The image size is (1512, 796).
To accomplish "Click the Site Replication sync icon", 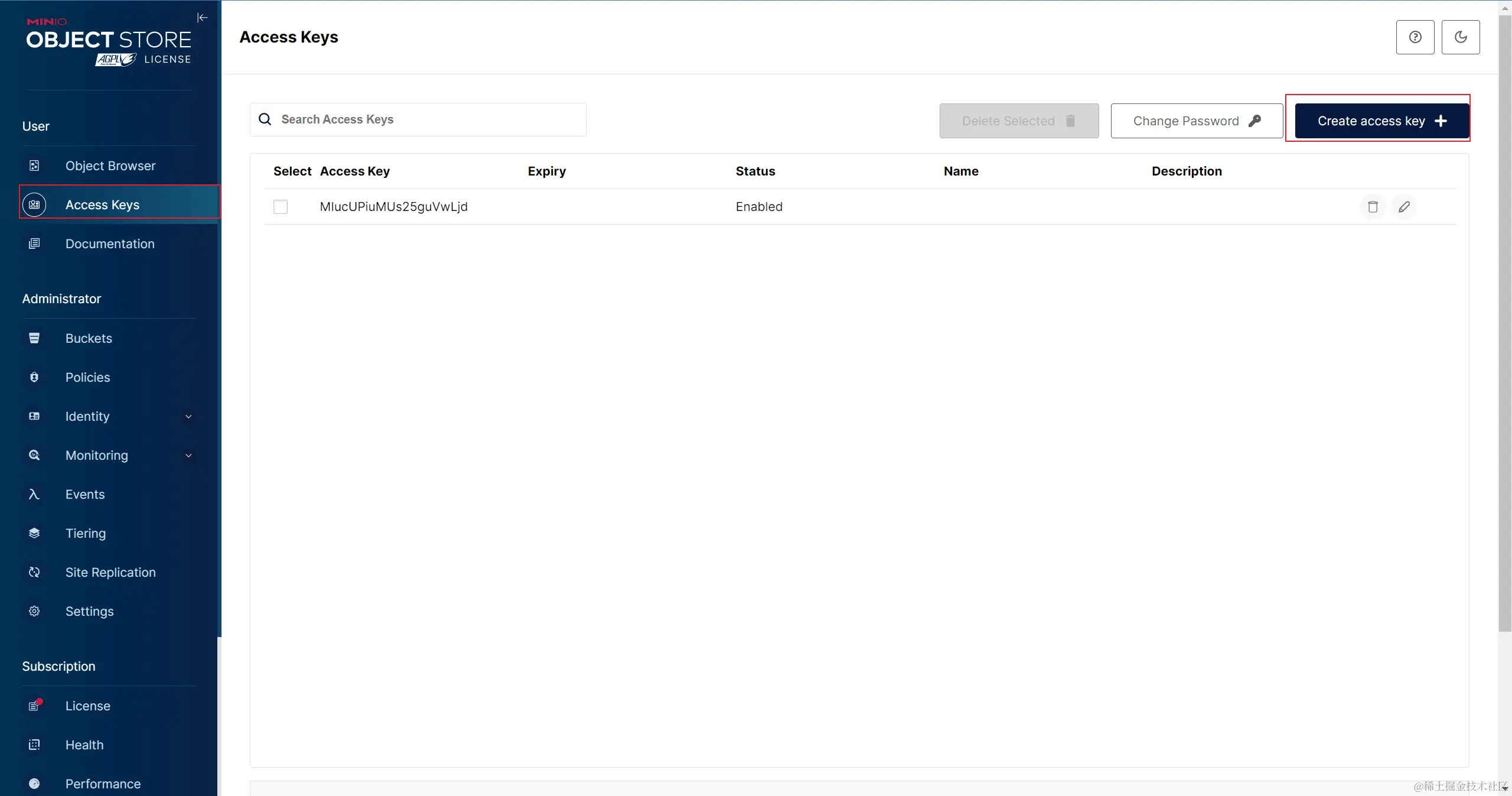I will [34, 572].
